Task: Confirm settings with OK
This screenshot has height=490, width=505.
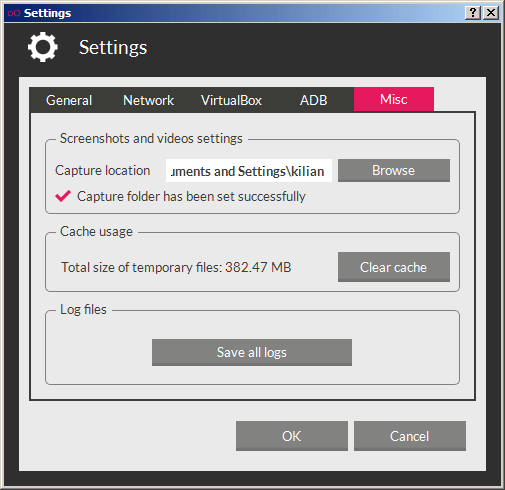Action: point(292,436)
